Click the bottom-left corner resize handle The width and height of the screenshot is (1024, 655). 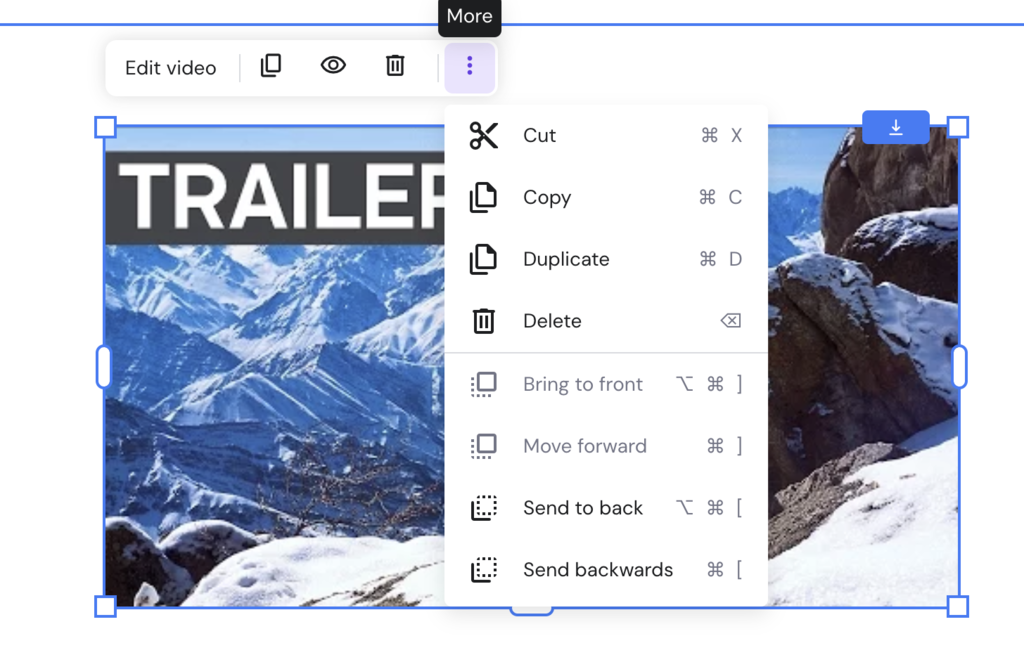[104, 605]
